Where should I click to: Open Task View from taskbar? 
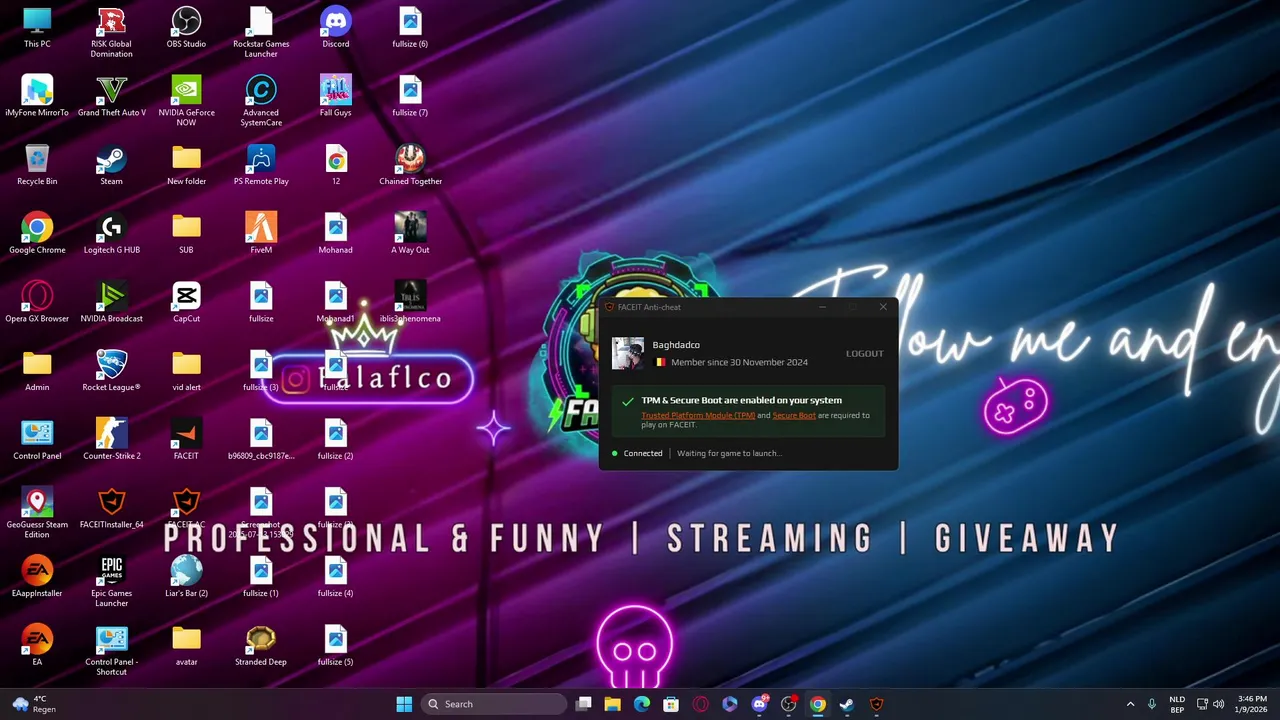click(x=584, y=704)
